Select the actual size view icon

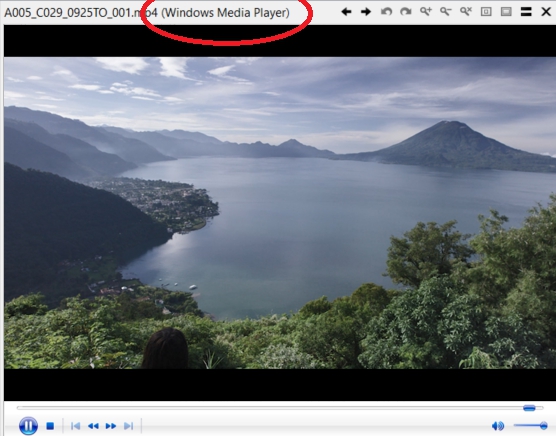(x=486, y=12)
